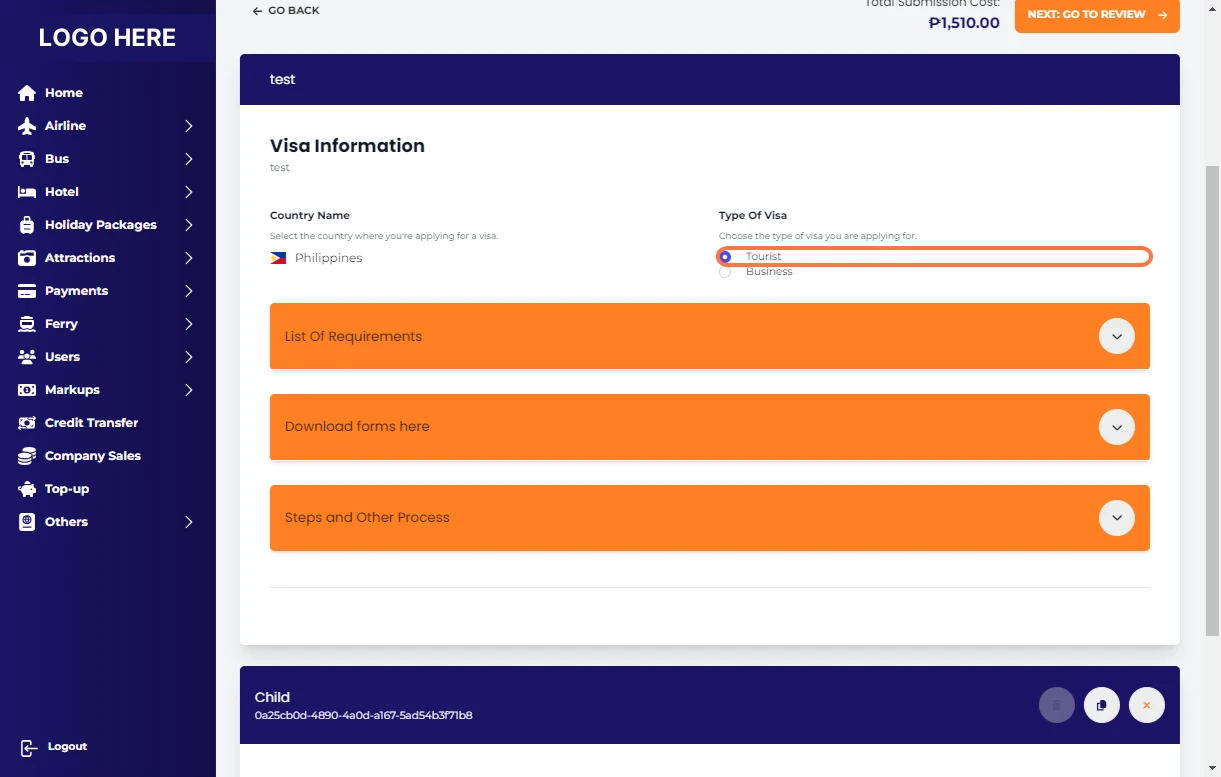Open the Payments menu item
Viewport: 1221px width, 777px height.
pyautogui.click(x=76, y=291)
